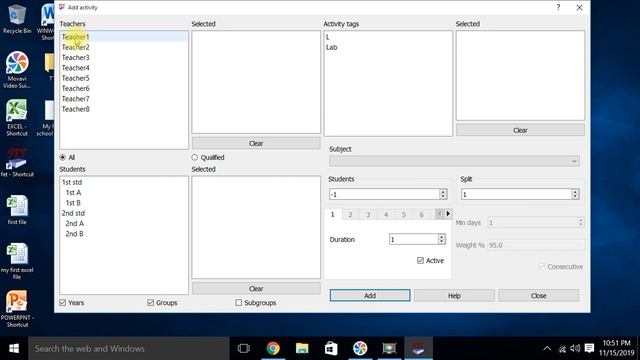Click the Students number input field
The height and width of the screenshot is (360, 640).
point(384,194)
